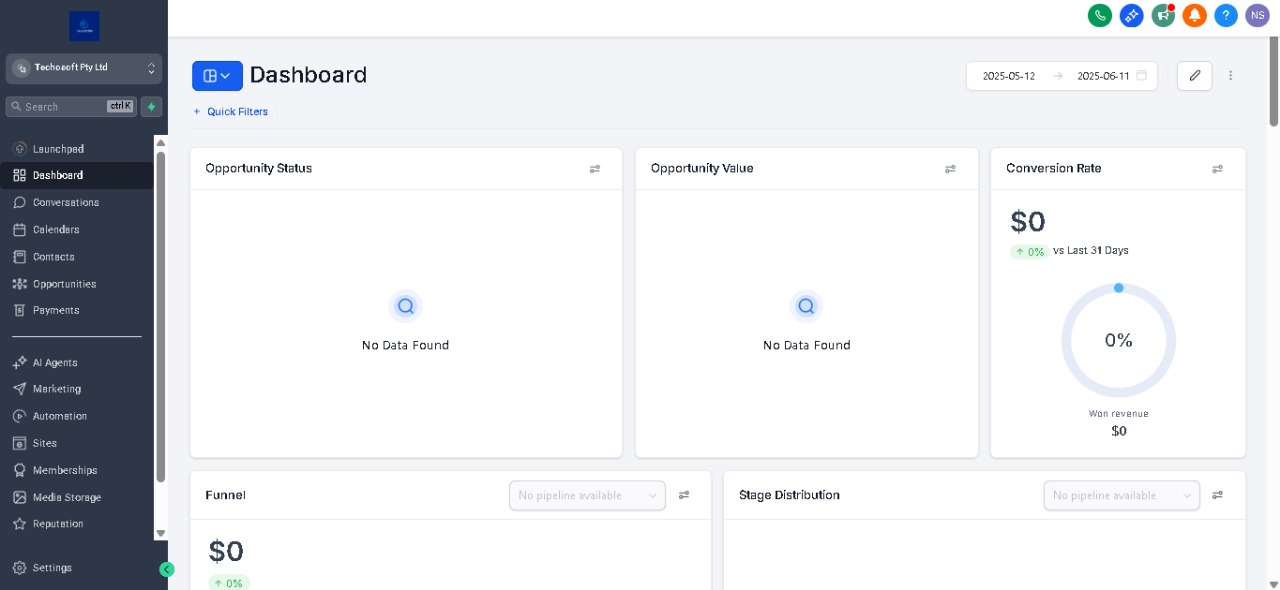
Task: Expand the Techosoft Pty Ltd account switcher
Action: (x=84, y=68)
